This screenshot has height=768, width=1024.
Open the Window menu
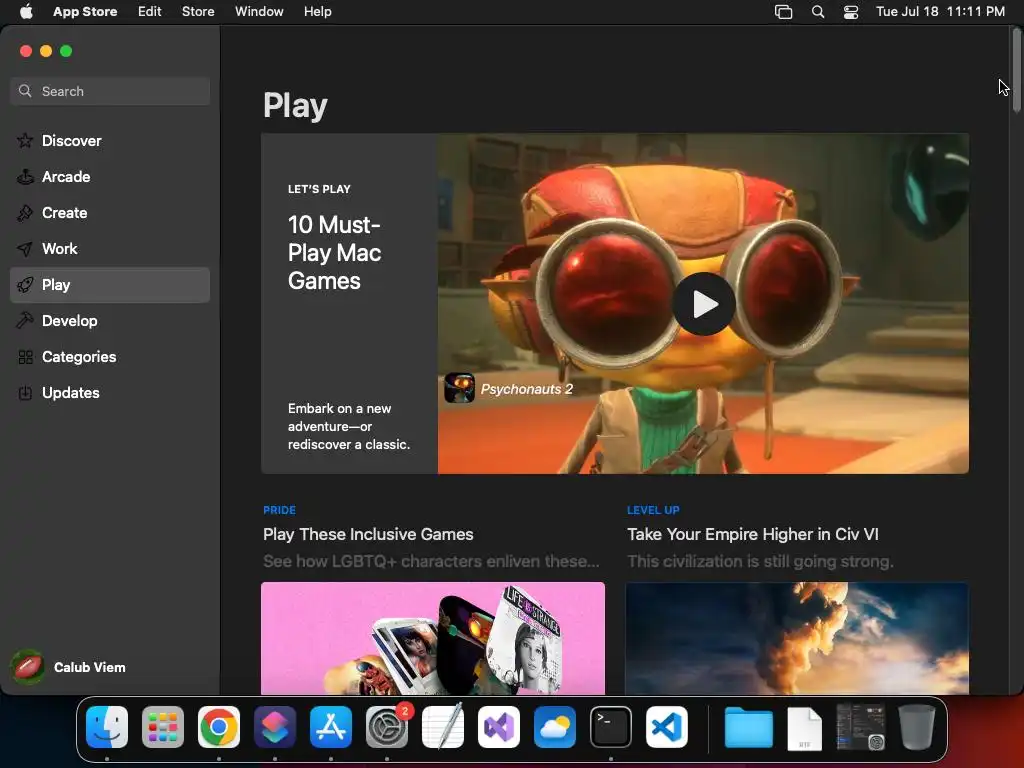(259, 12)
